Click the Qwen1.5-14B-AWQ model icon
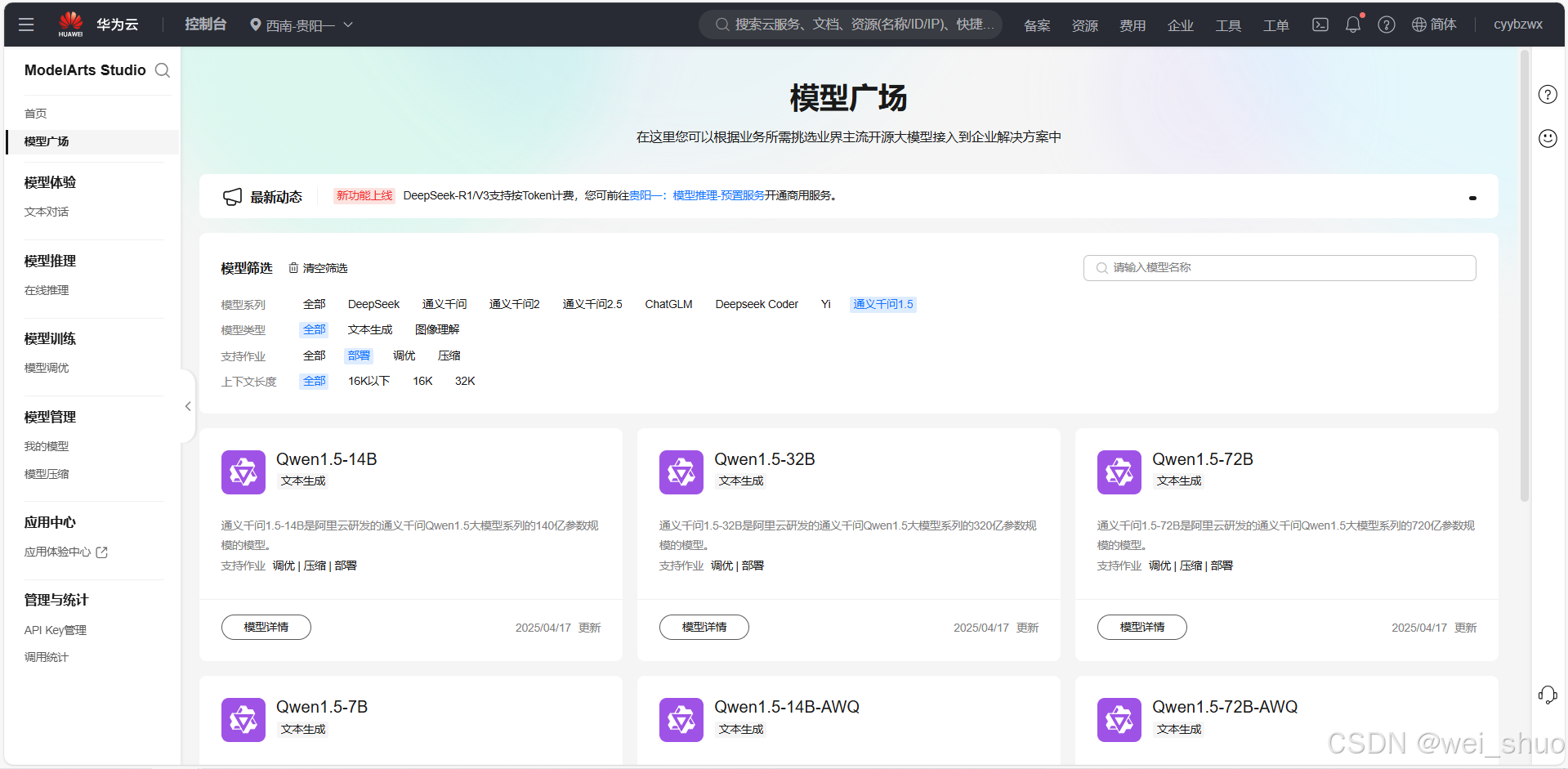1568x769 pixels. [681, 720]
